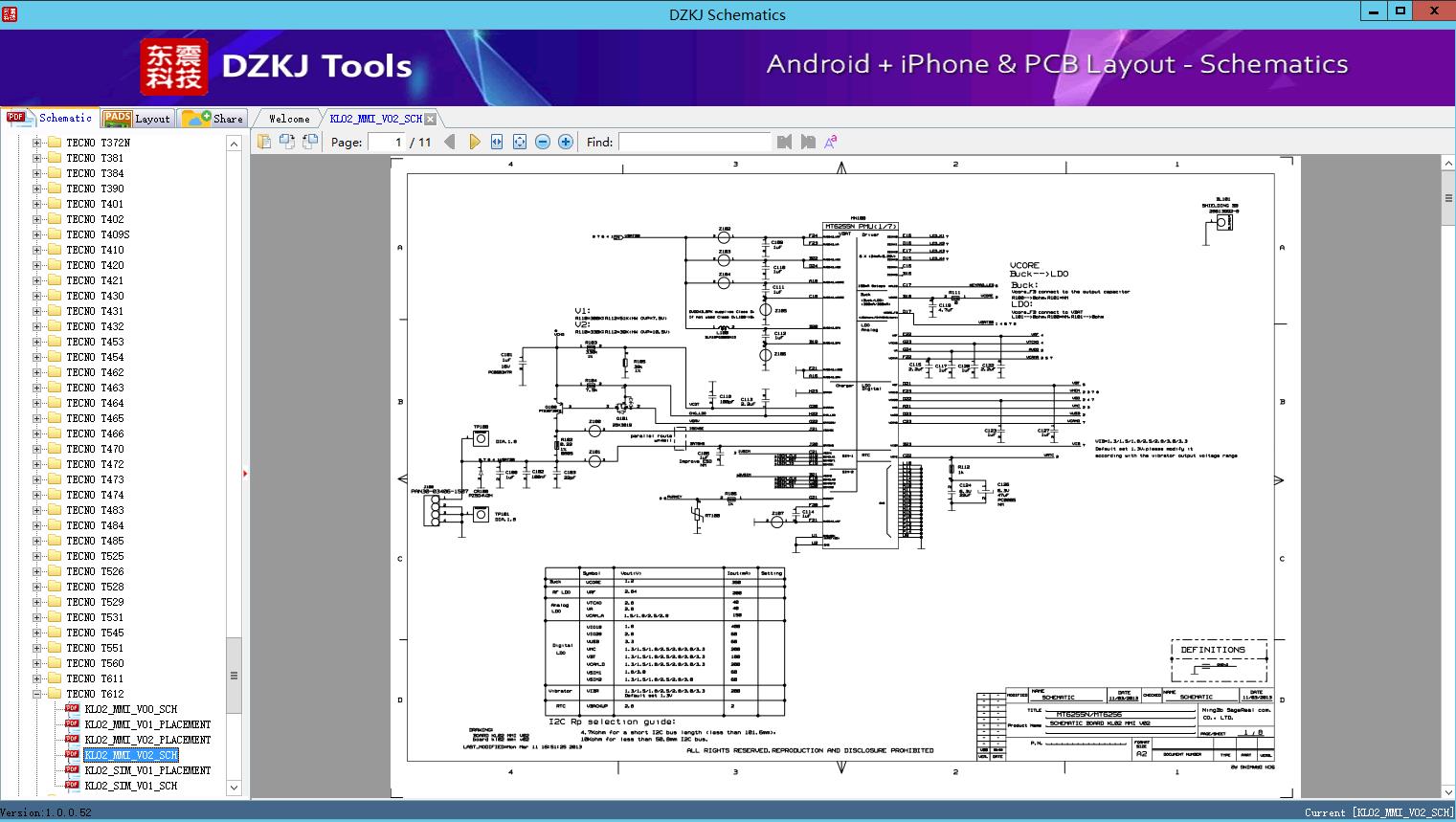Click the folder icon of TECNO T409S
Viewport: 1456px width, 822px height.
point(55,234)
